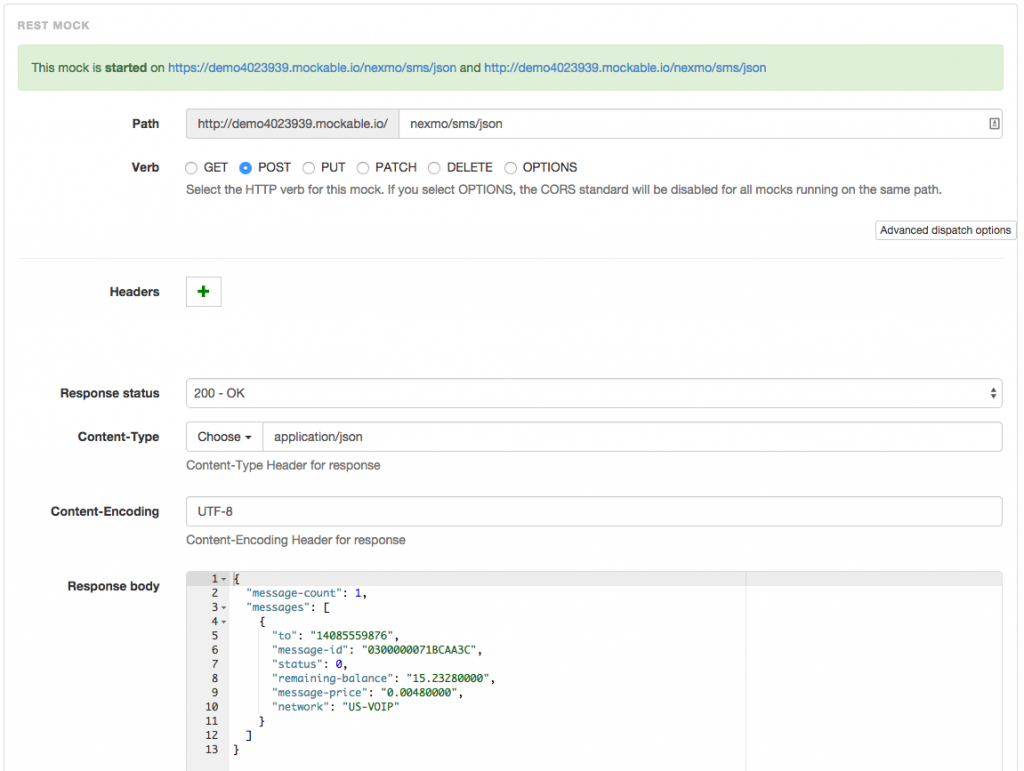
Task: Focus the Content-Type text field
Action: pyautogui.click(x=630, y=437)
